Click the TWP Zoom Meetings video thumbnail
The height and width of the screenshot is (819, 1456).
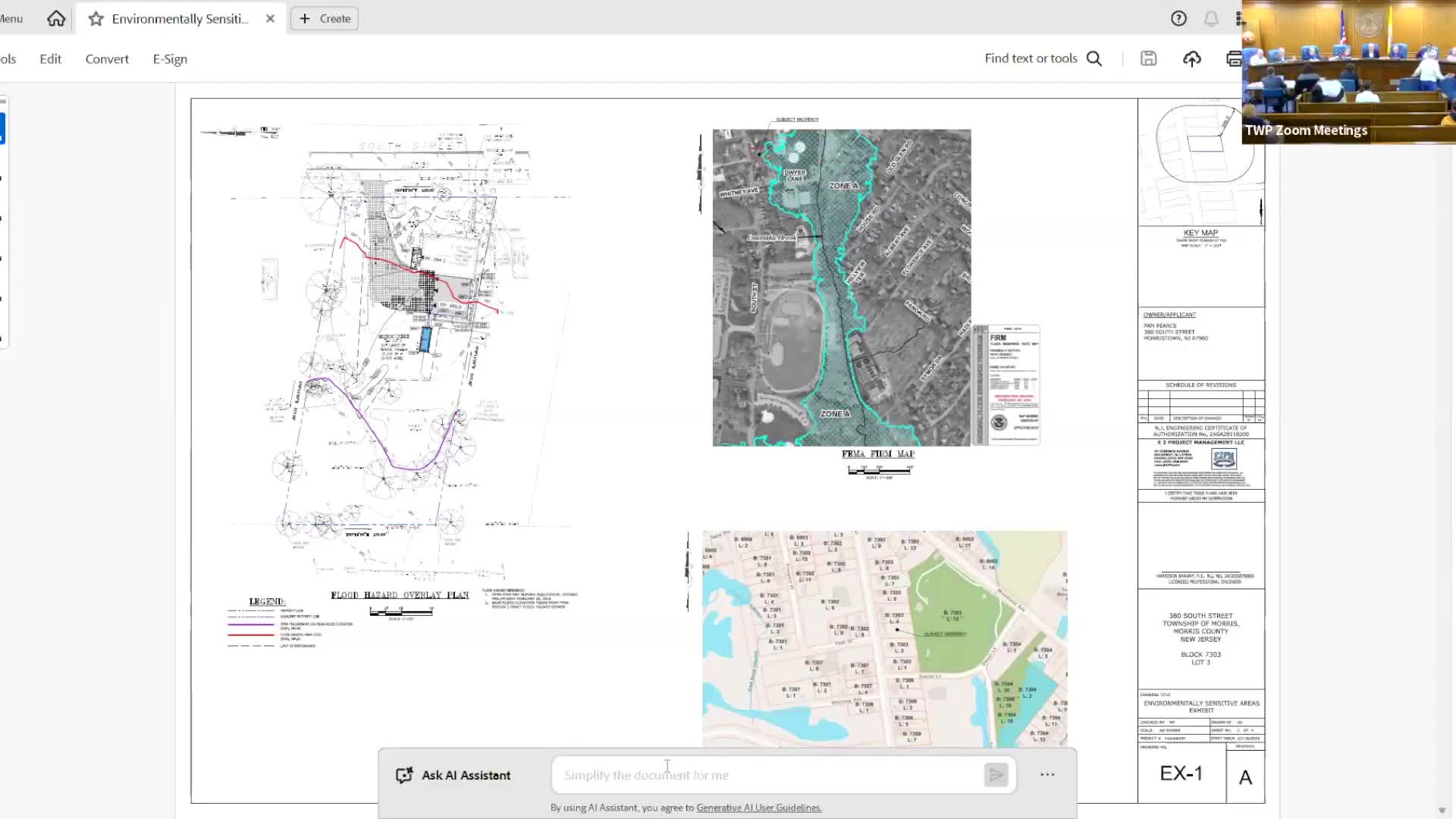[x=1348, y=72]
